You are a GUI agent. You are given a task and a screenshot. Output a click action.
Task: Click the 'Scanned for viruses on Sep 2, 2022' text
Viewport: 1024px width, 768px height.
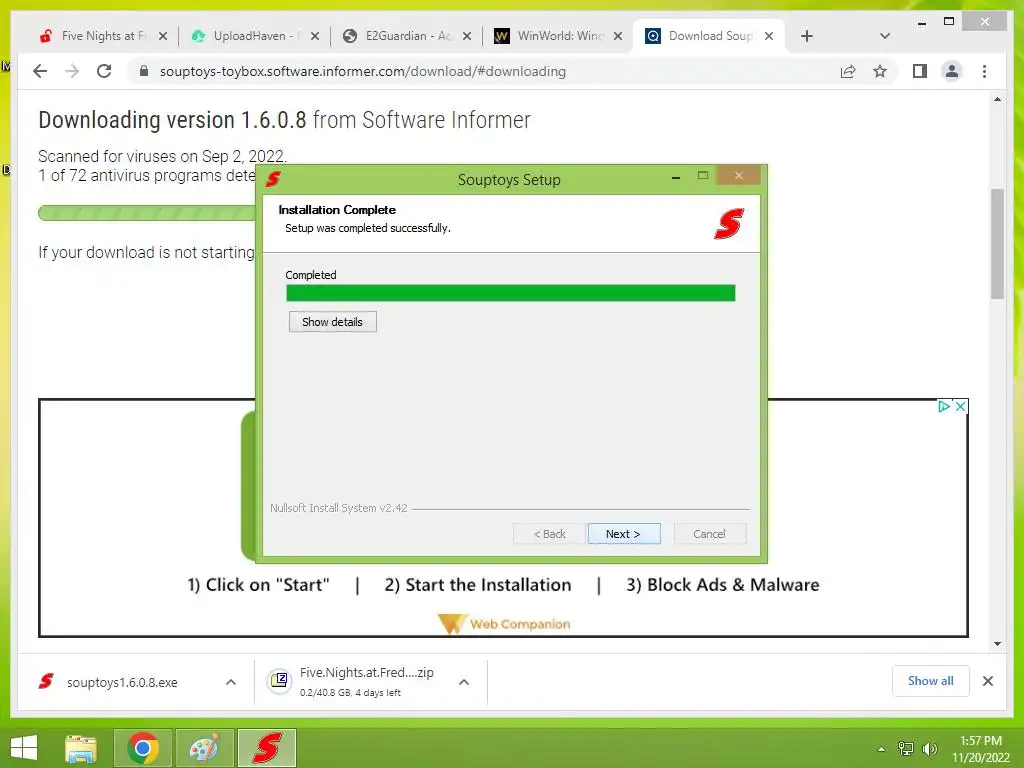click(163, 156)
